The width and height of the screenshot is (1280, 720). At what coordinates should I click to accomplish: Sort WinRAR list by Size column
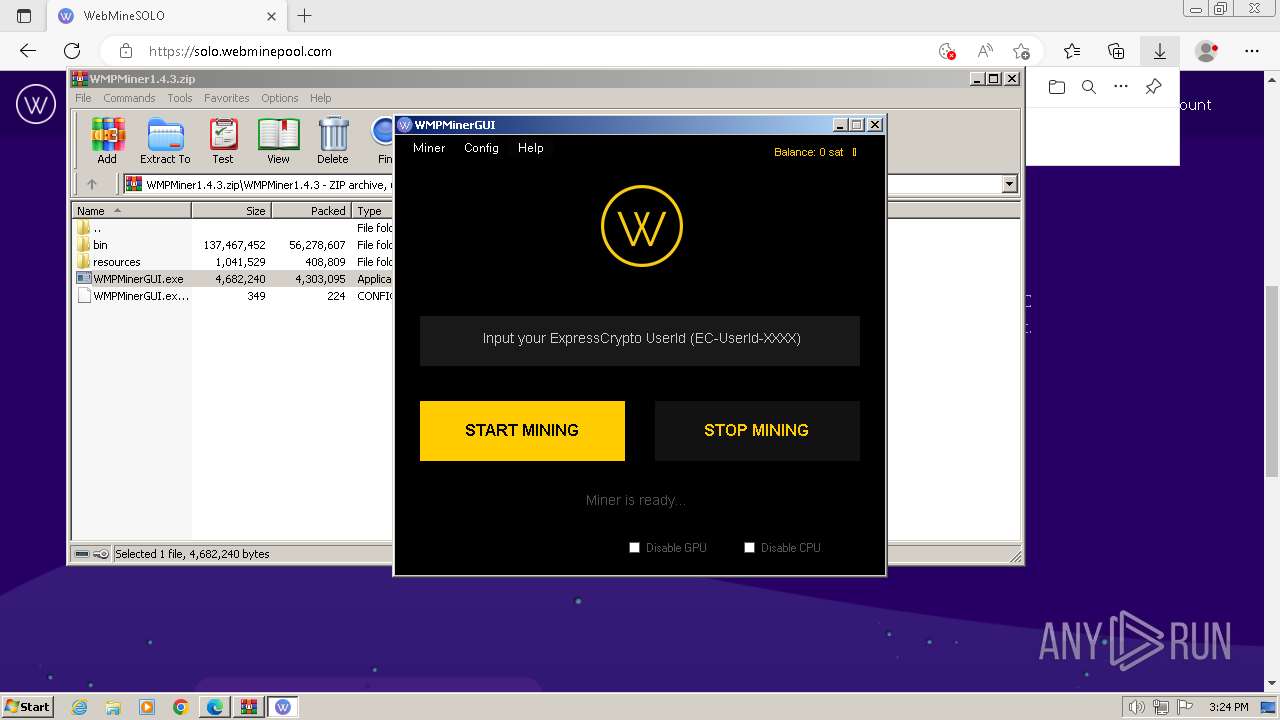point(232,211)
